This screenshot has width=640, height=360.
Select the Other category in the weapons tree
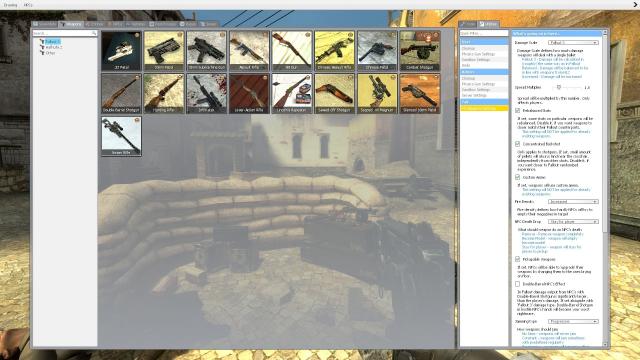(x=50, y=53)
